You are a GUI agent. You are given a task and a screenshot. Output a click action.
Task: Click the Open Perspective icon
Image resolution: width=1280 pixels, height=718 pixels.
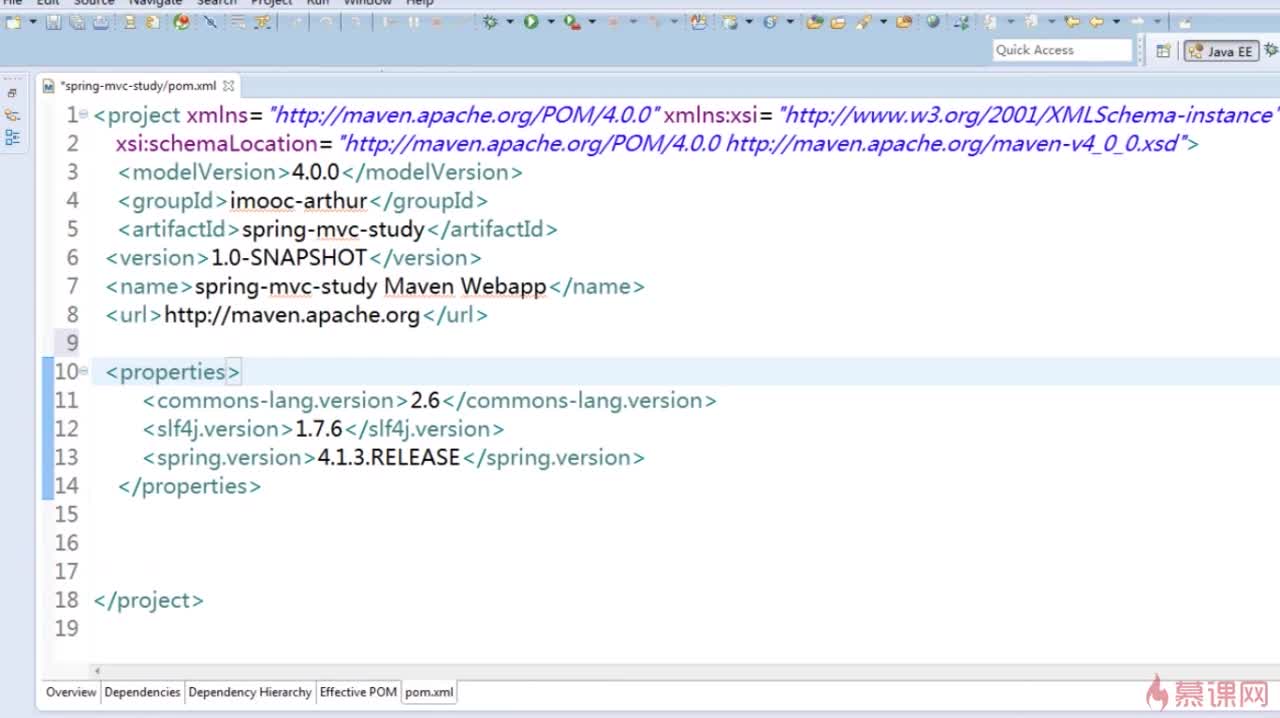tap(1163, 50)
